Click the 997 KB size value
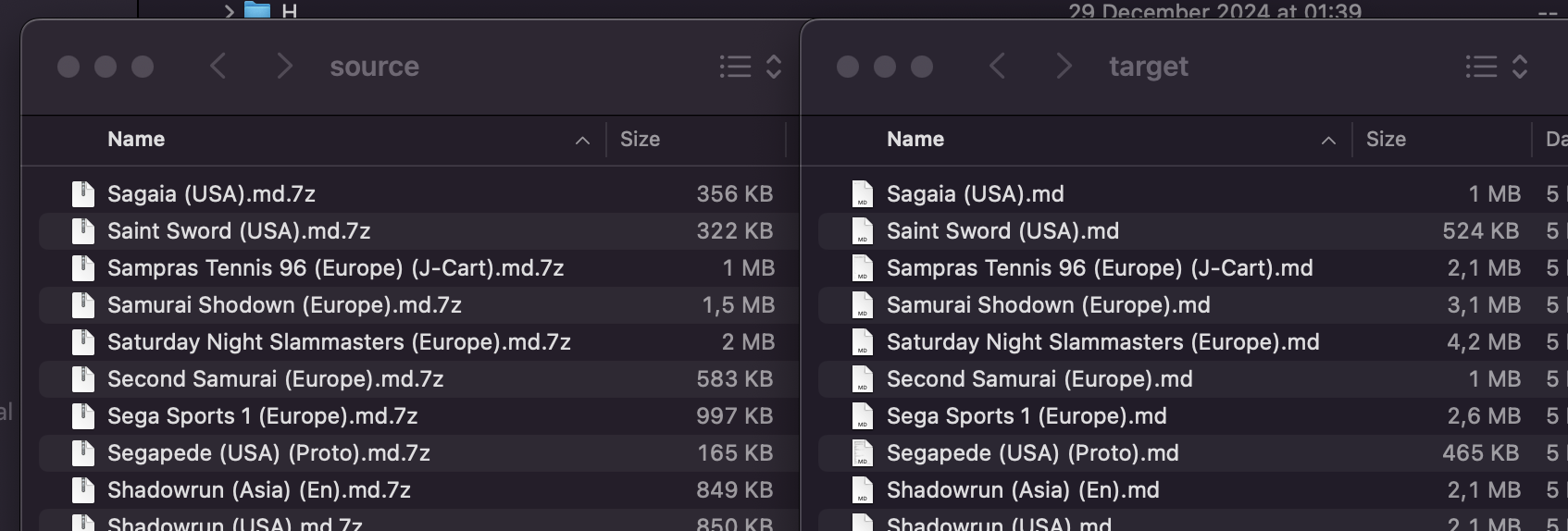The width and height of the screenshot is (1568, 531). [735, 415]
